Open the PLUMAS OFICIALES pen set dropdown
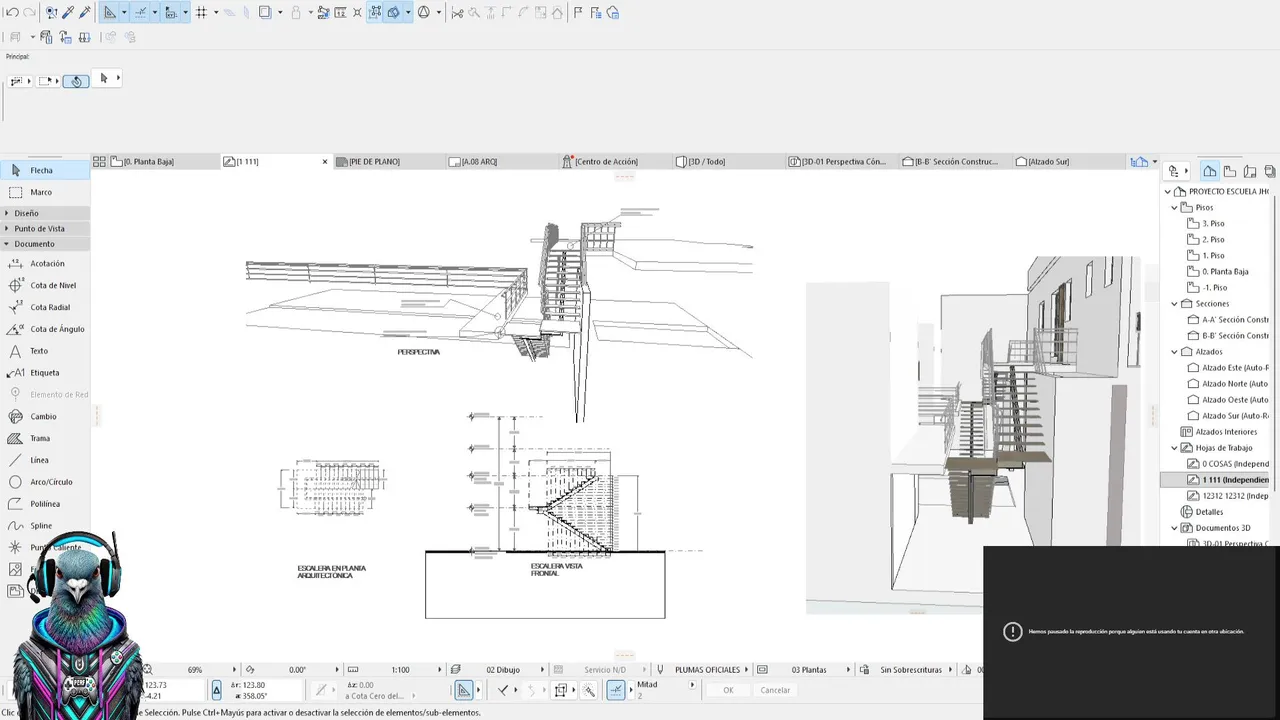The width and height of the screenshot is (1280, 720). click(701, 670)
